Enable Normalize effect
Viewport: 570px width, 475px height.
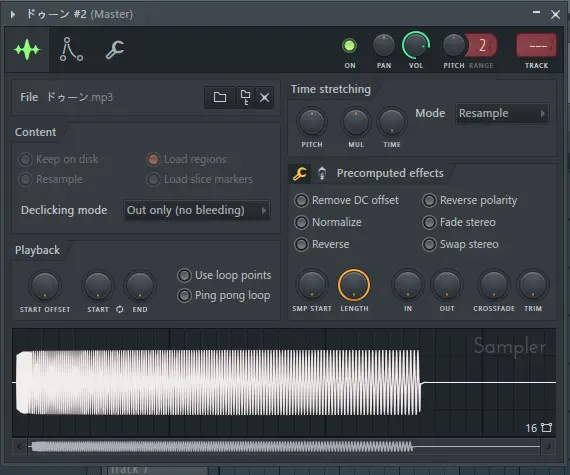(x=328, y=222)
